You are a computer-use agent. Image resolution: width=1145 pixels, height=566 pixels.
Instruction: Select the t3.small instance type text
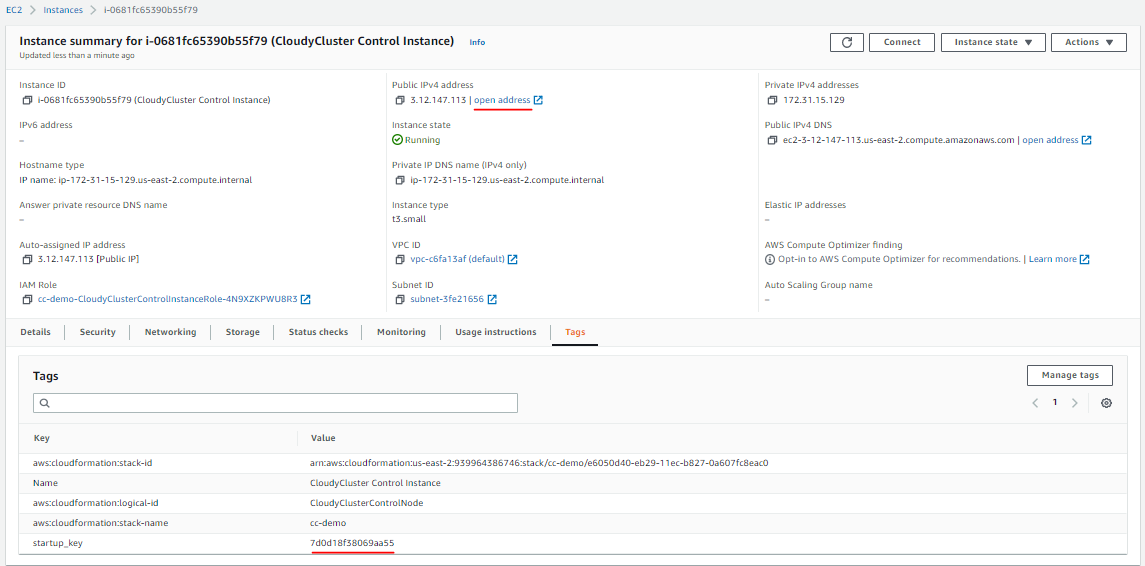409,219
